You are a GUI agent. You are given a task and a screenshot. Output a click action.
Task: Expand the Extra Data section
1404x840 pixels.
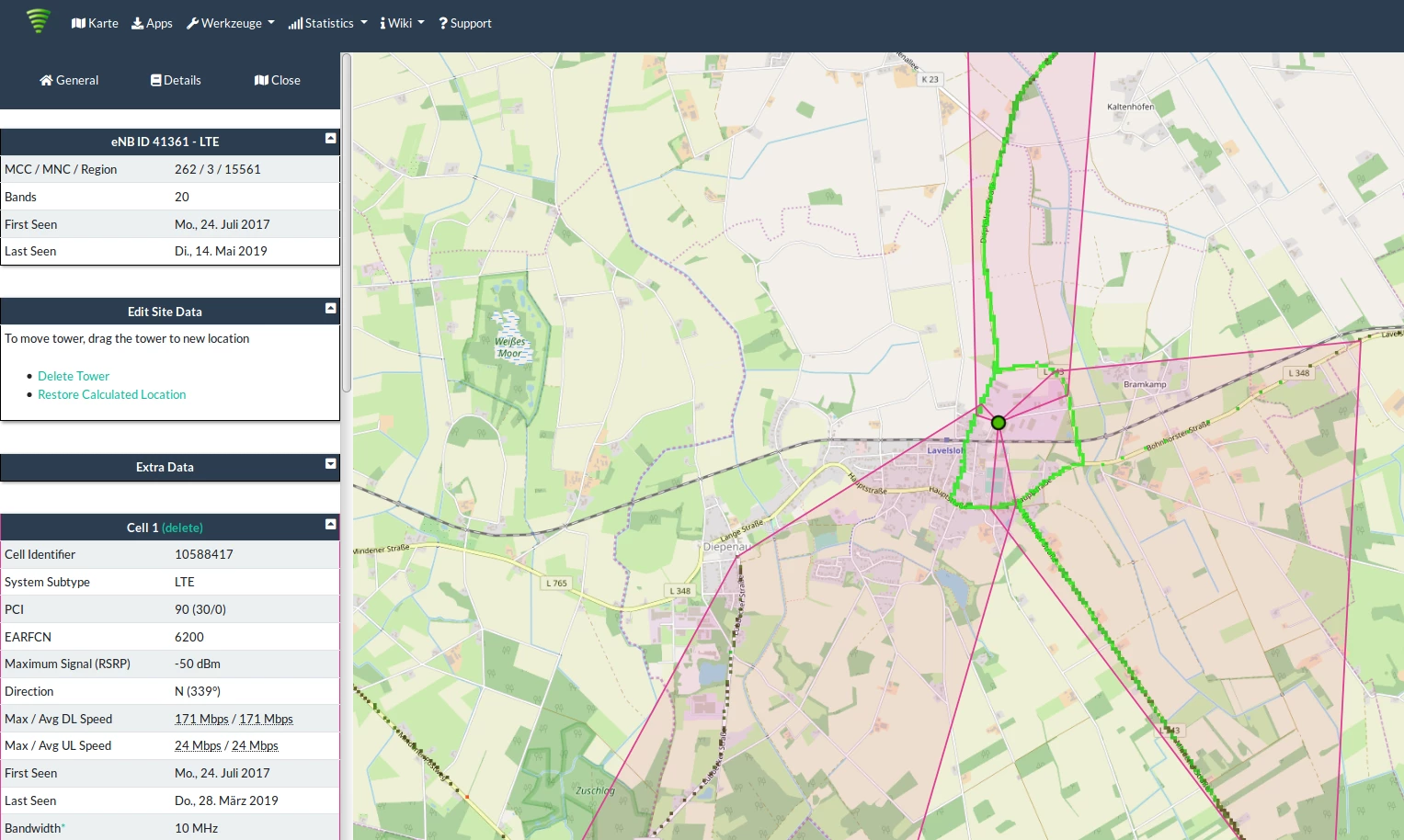(331, 464)
